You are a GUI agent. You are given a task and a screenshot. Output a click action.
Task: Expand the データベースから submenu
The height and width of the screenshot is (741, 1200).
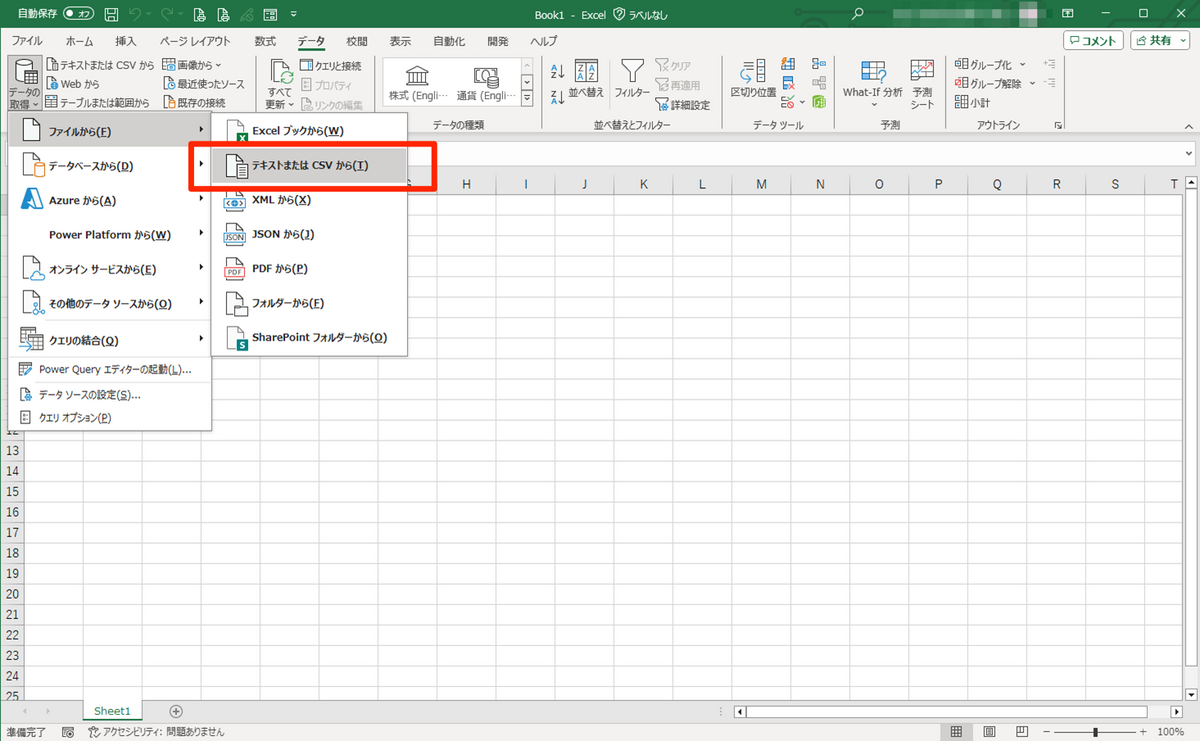click(110, 166)
